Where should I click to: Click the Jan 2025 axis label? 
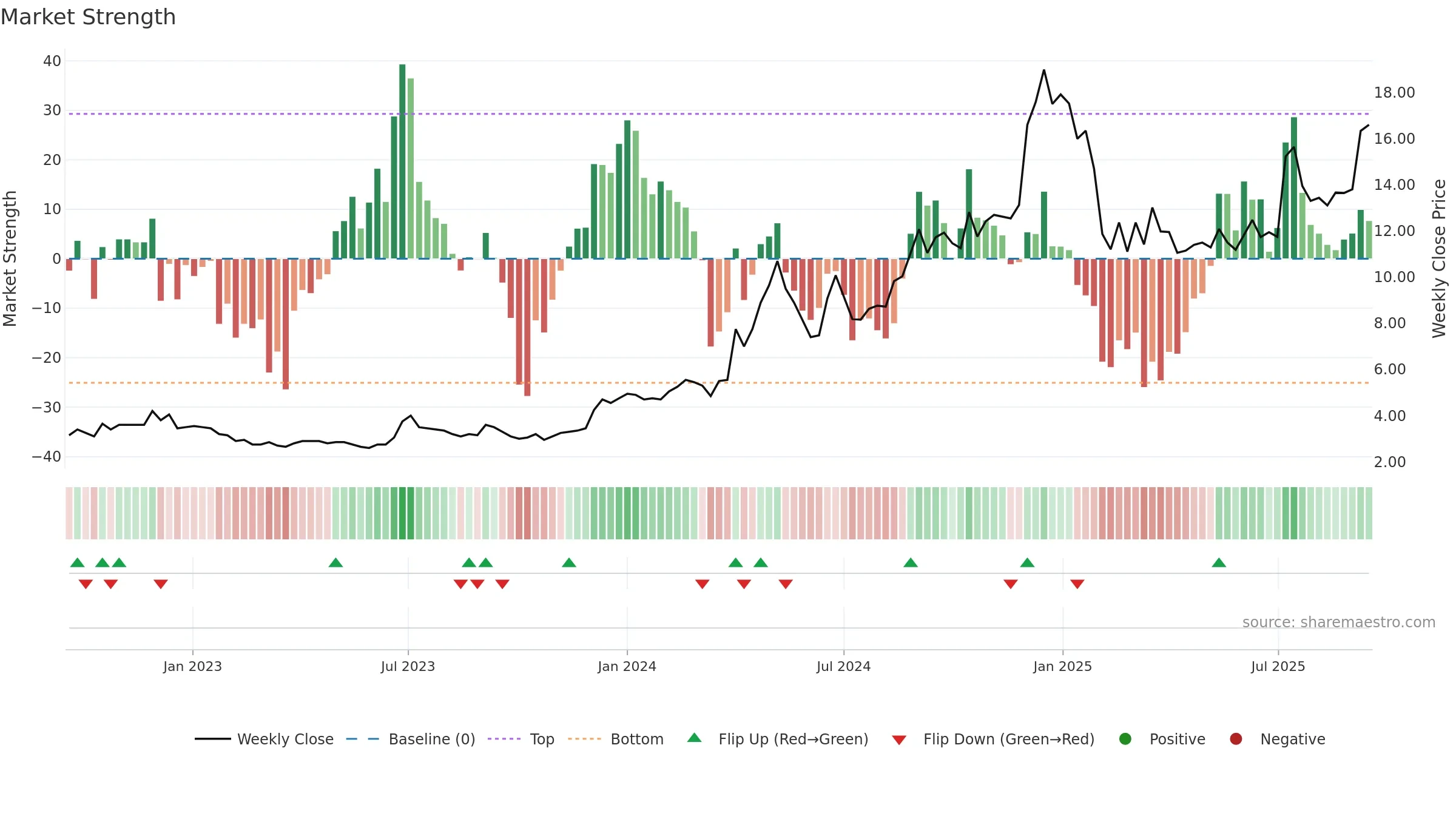[x=1062, y=666]
